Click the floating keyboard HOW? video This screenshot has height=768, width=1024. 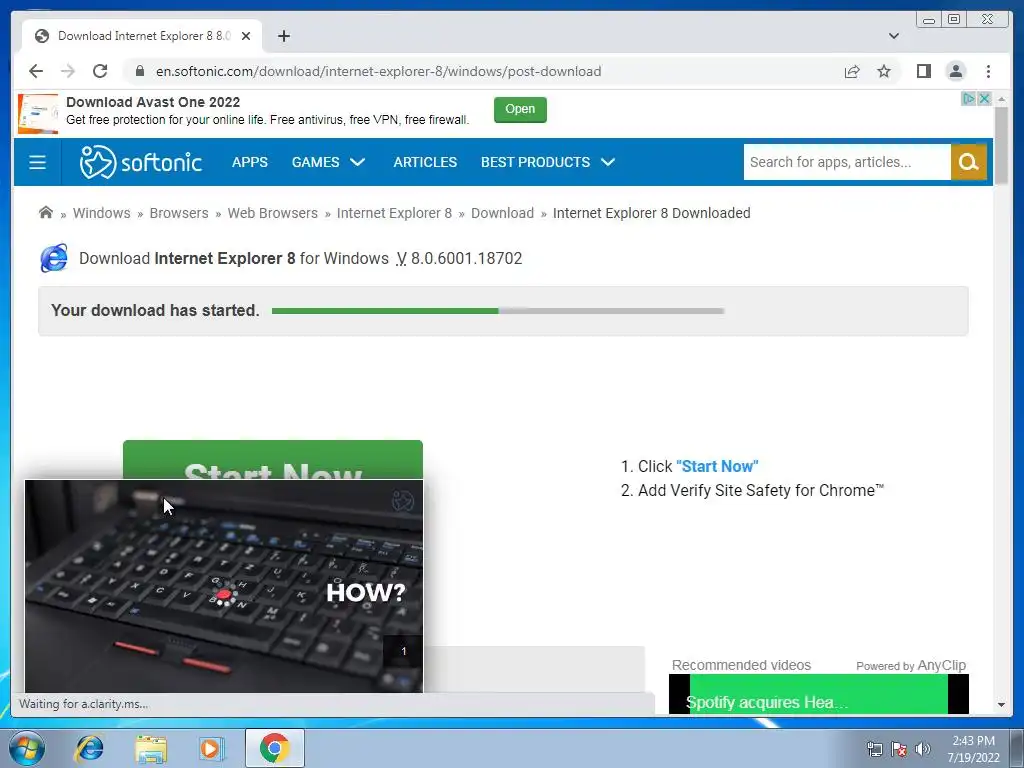[x=224, y=586]
